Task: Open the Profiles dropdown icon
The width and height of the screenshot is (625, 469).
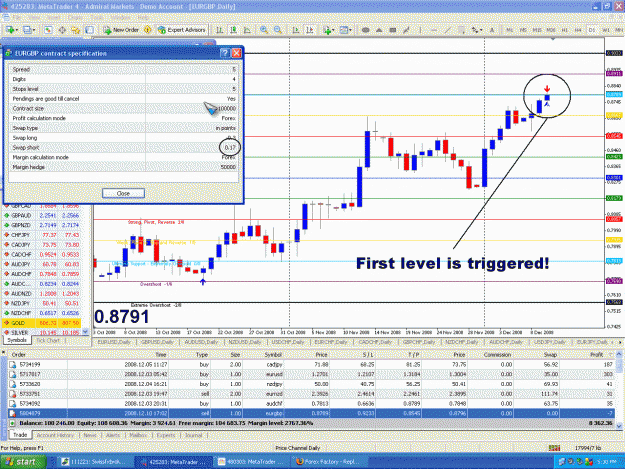Action: 29,30
